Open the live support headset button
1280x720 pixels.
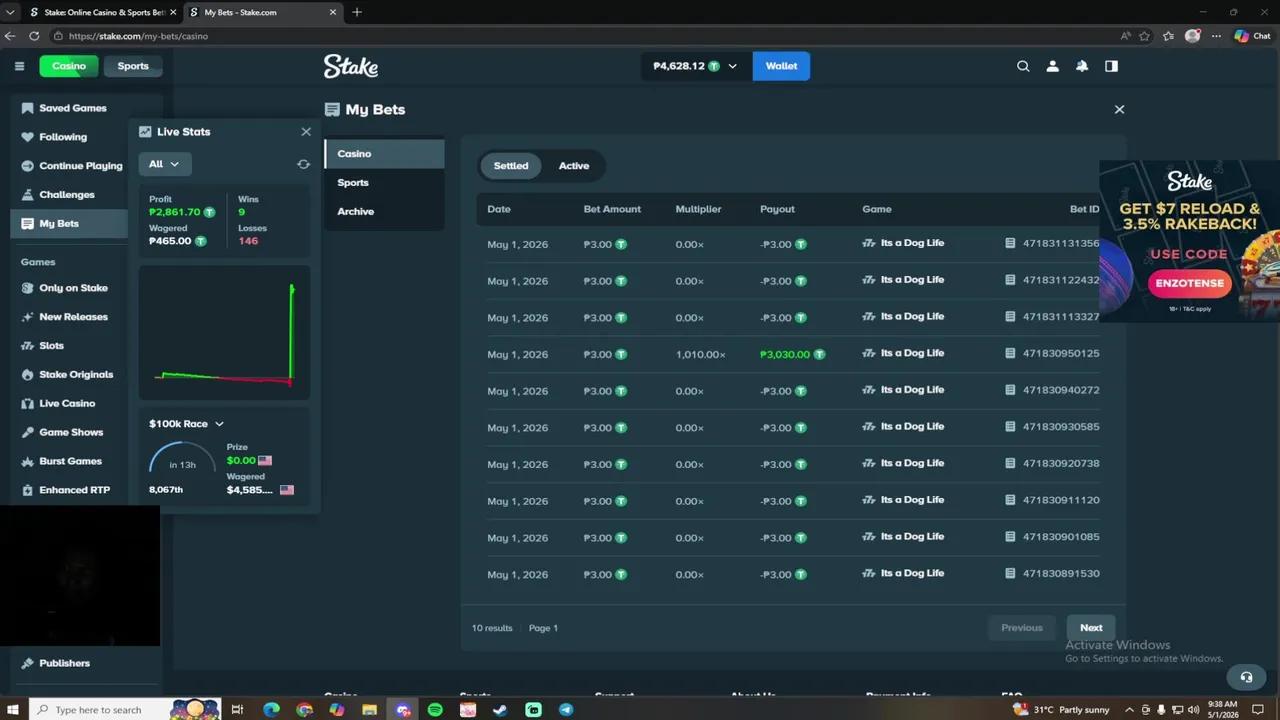[1246, 677]
